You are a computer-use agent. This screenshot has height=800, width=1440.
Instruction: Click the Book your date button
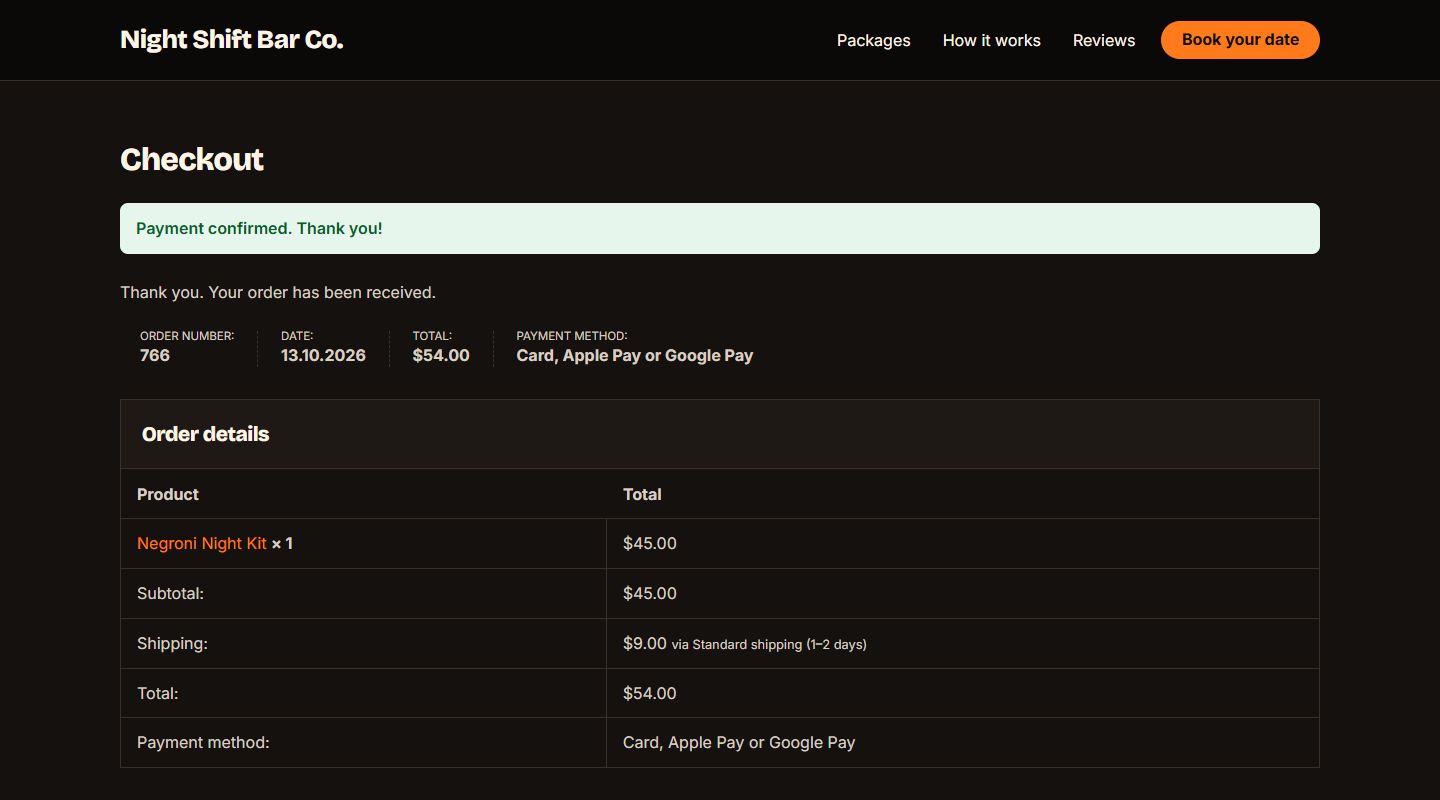(1240, 40)
